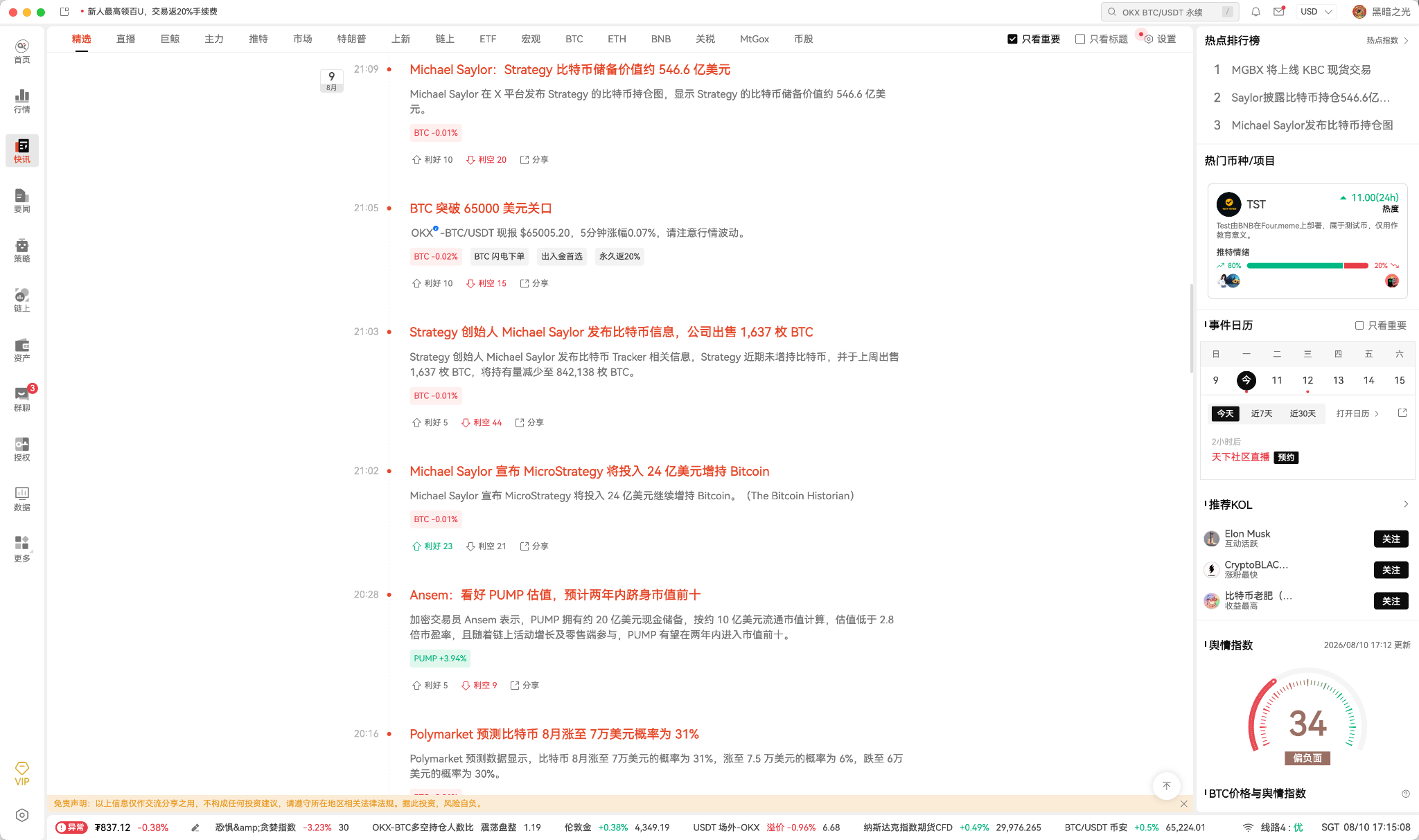Open the sidebar settings hexagon icon

22,815
